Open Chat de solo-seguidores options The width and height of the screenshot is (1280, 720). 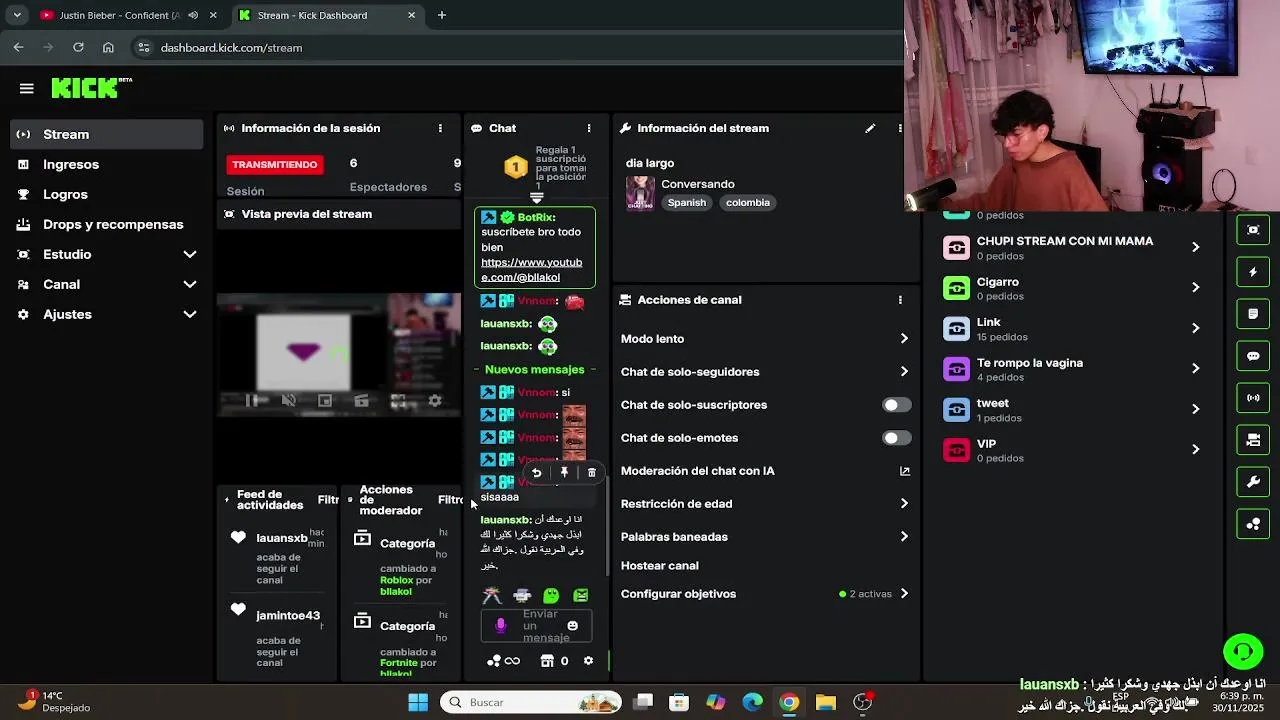[x=765, y=372]
